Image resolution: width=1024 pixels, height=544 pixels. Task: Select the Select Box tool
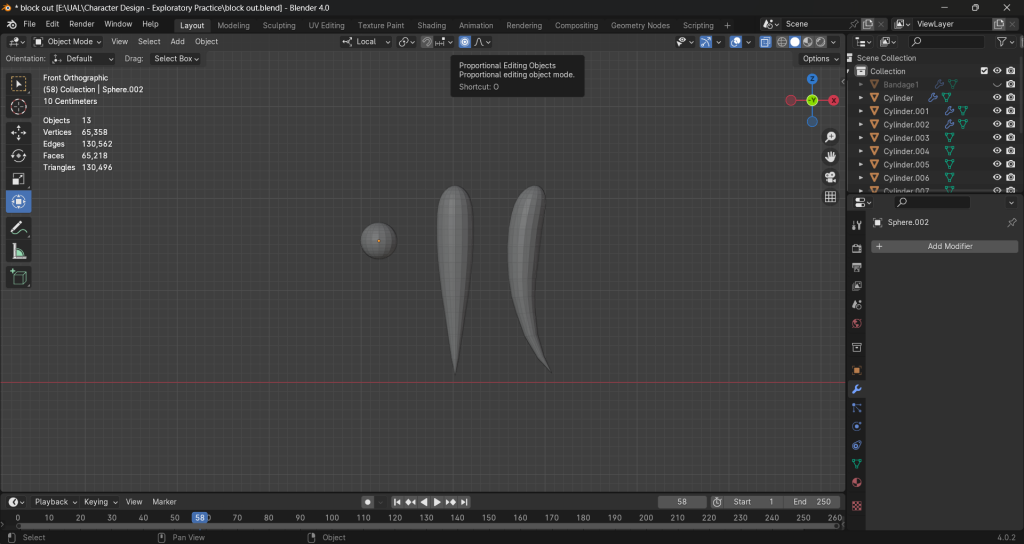18,84
